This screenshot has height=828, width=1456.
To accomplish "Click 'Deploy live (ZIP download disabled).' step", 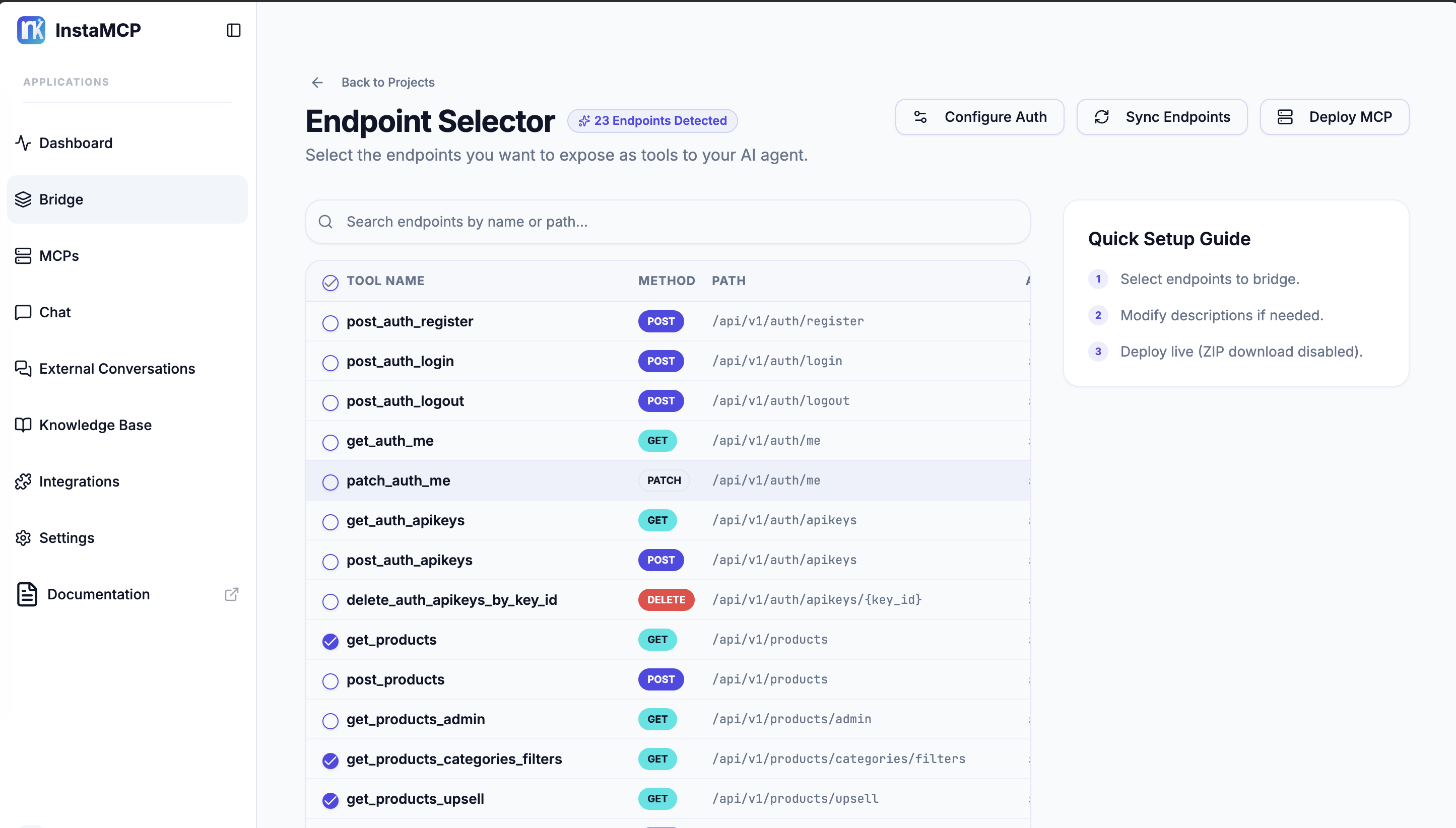I will point(1241,352).
